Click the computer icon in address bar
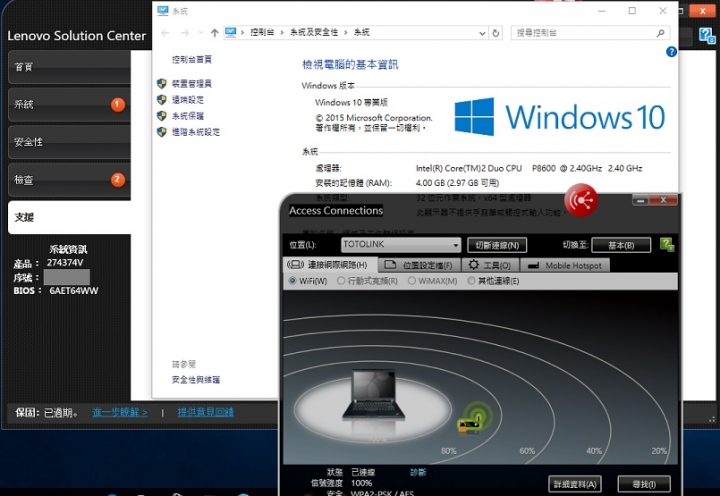Viewport: 720px width, 496px height. pyautogui.click(x=231, y=32)
